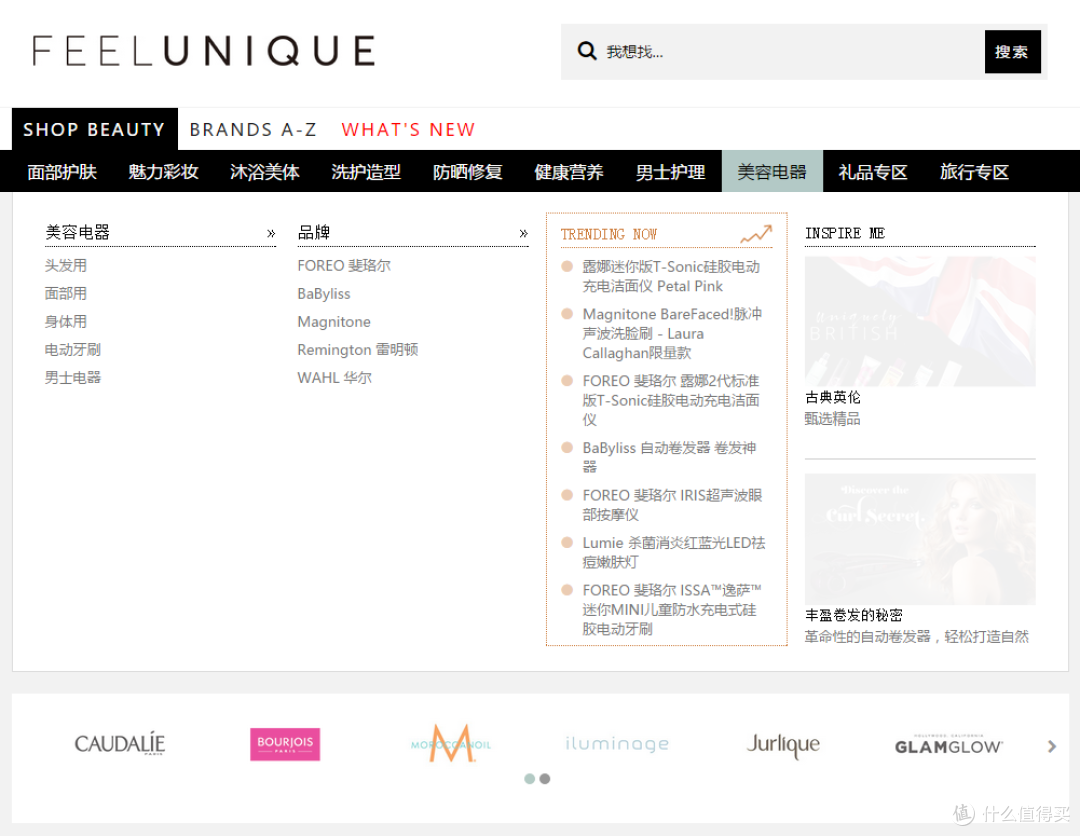1080x836 pixels.
Task: Click the Curl Secret banner image
Action: click(x=920, y=539)
